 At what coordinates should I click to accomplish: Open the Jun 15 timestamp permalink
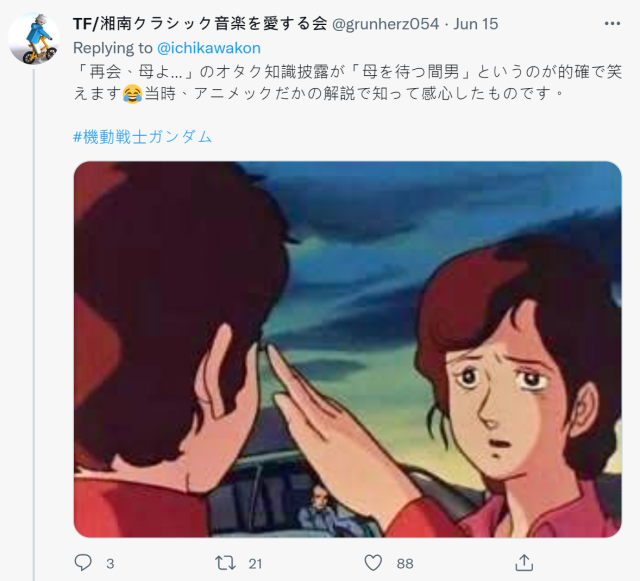coord(476,24)
